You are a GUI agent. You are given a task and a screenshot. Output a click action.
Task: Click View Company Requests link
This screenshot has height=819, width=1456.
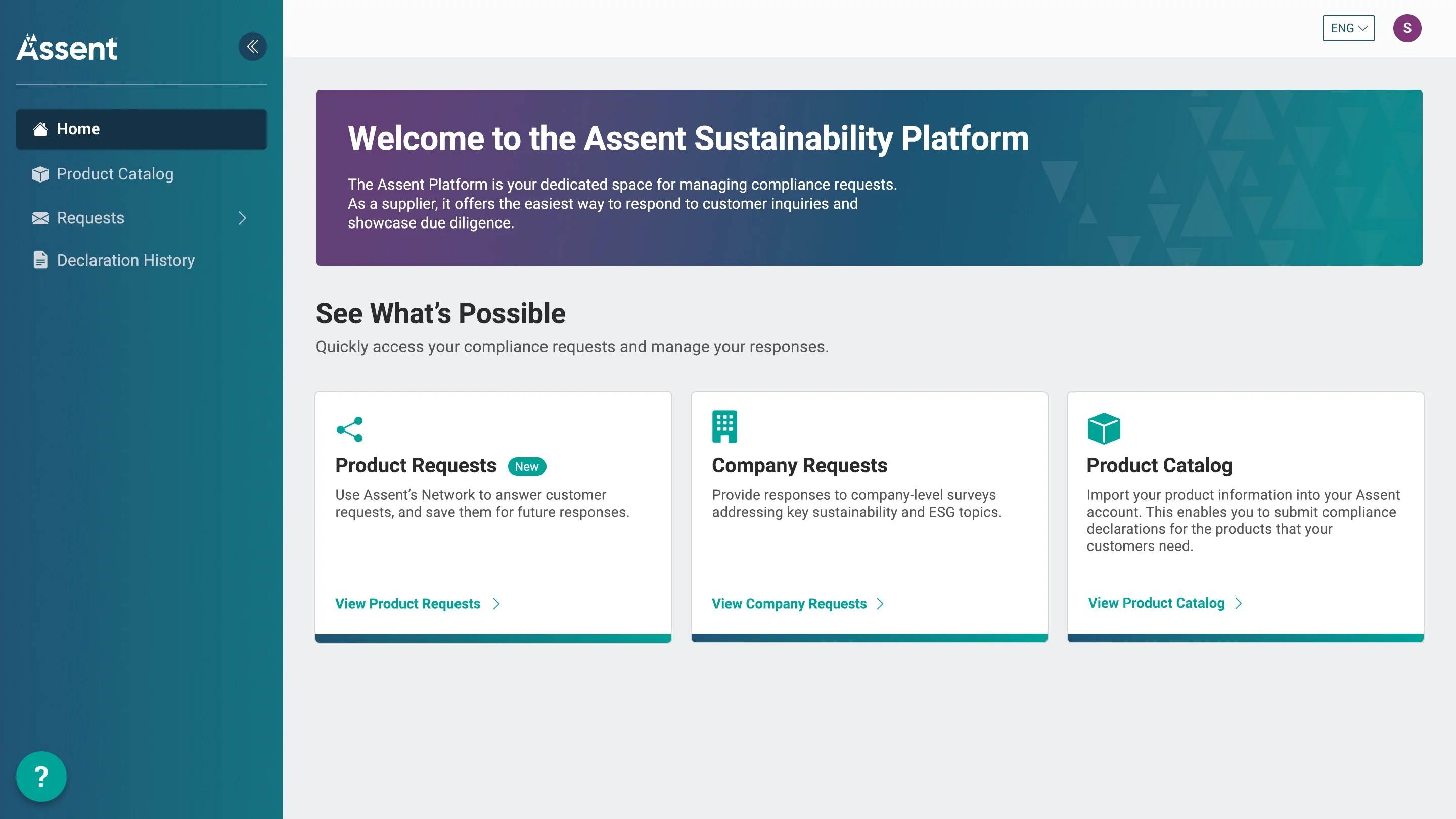(789, 604)
